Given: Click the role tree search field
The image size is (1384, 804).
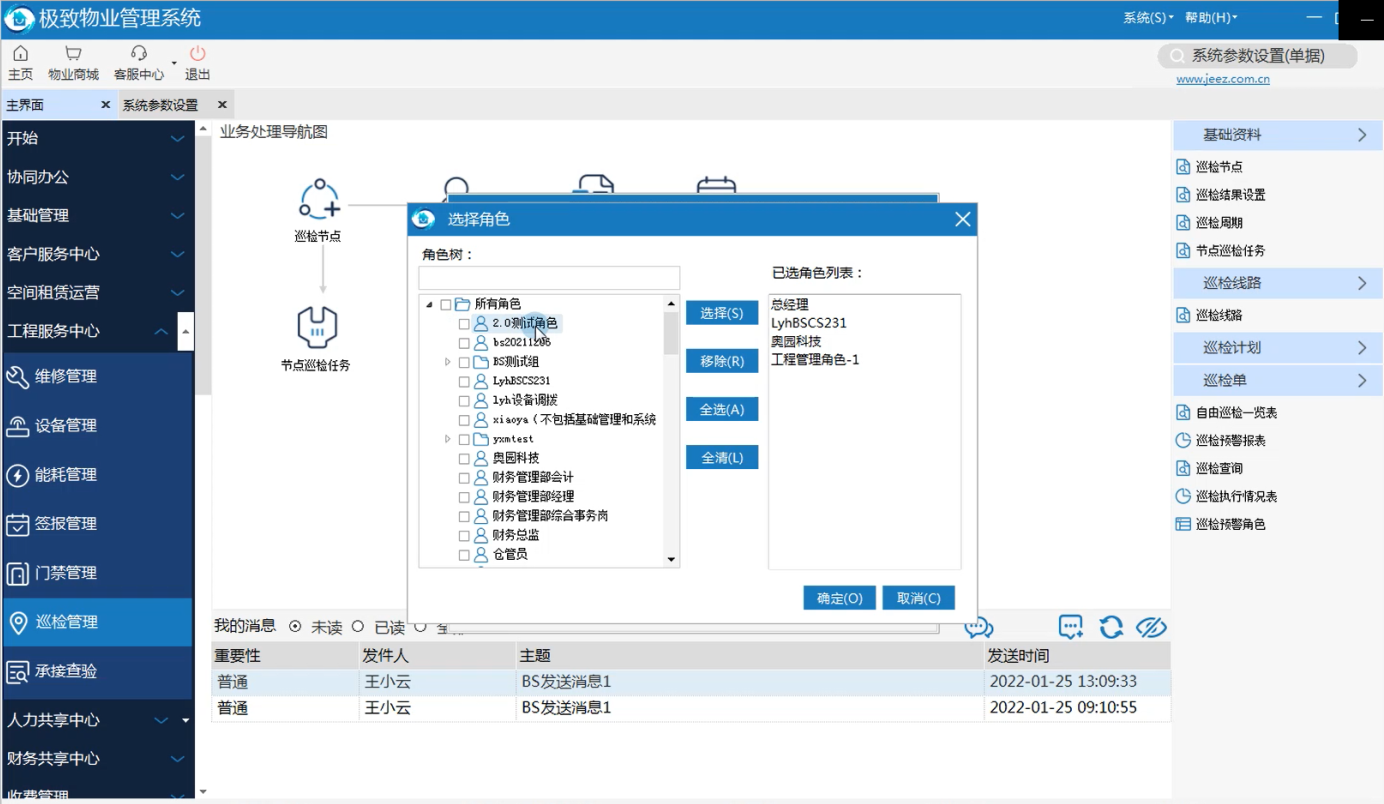Looking at the screenshot, I should 549,278.
